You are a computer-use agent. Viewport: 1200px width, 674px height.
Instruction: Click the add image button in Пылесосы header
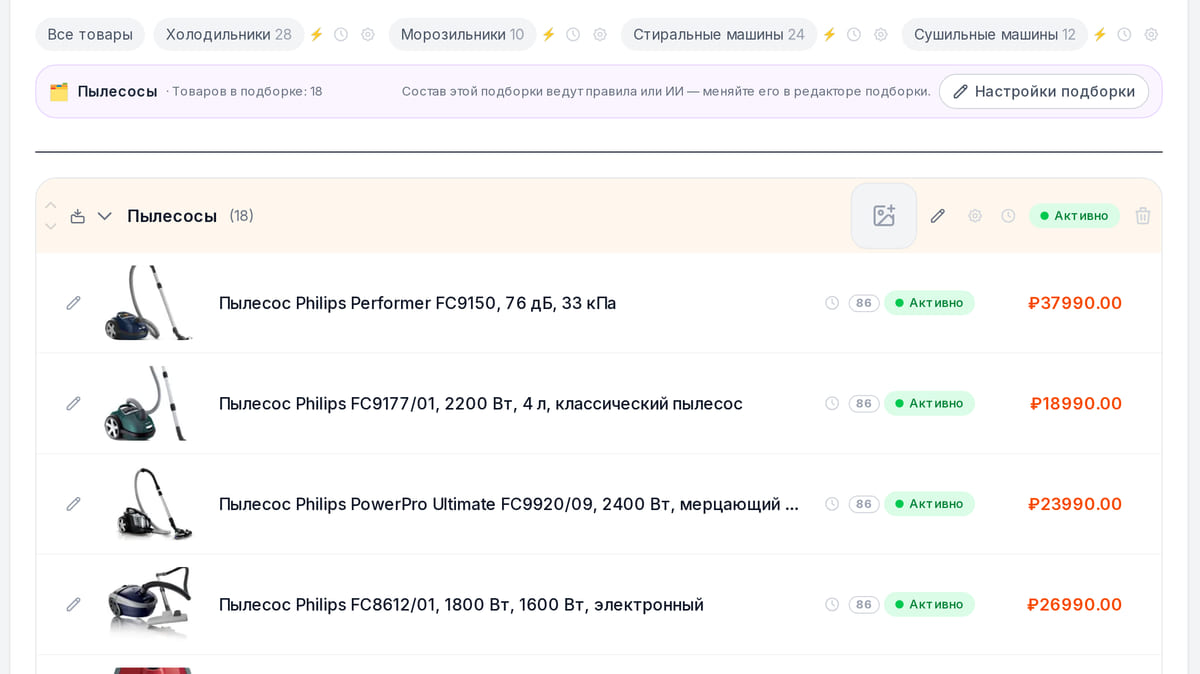pyautogui.click(x=884, y=216)
